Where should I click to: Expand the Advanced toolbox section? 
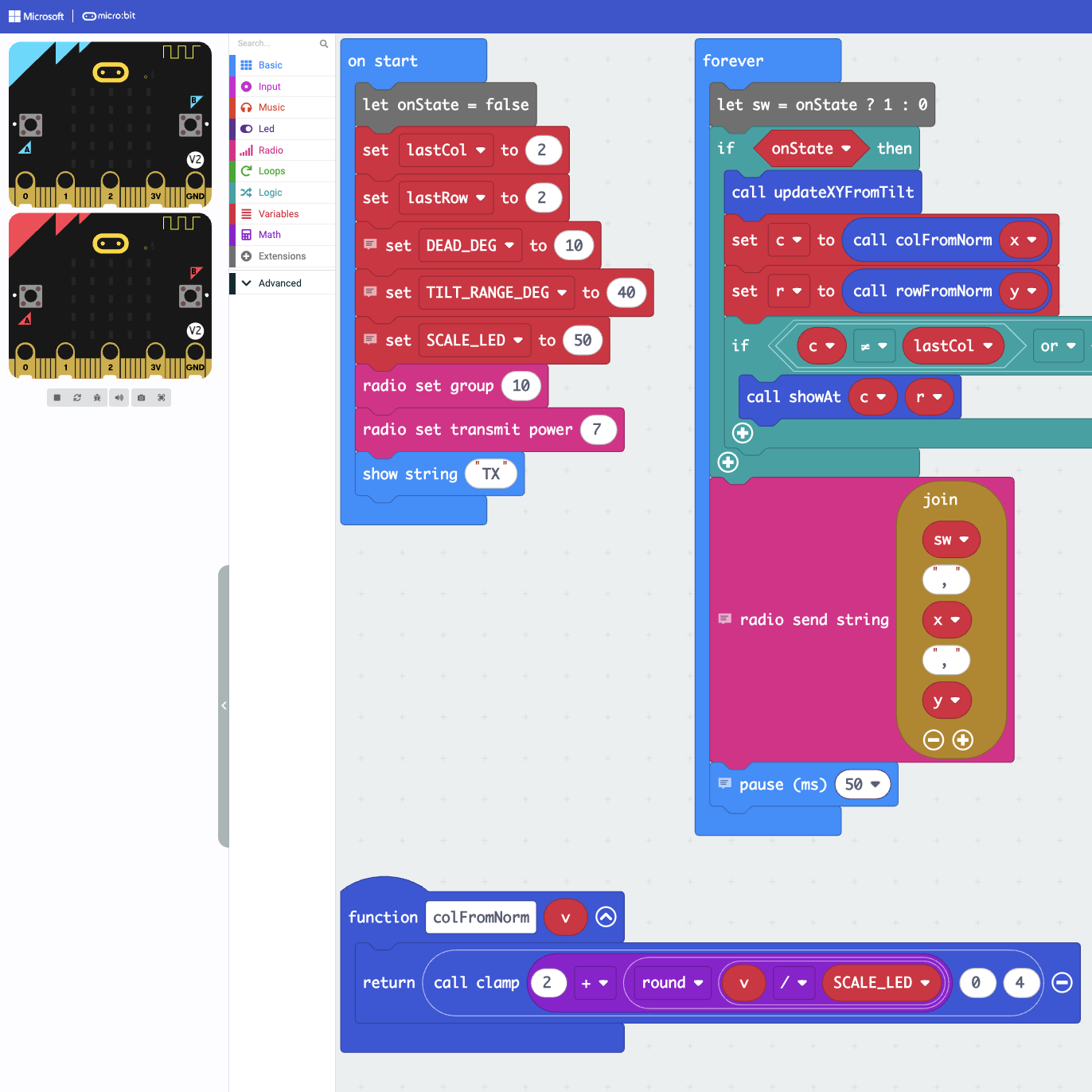[x=279, y=283]
